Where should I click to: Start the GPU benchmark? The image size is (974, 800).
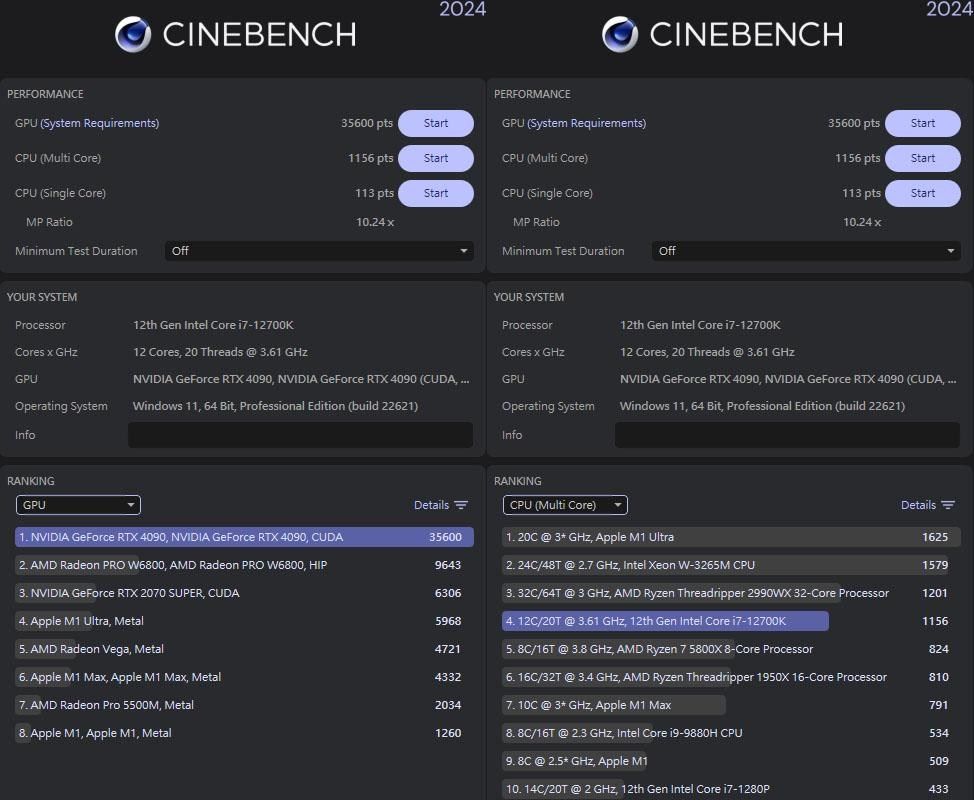435,123
